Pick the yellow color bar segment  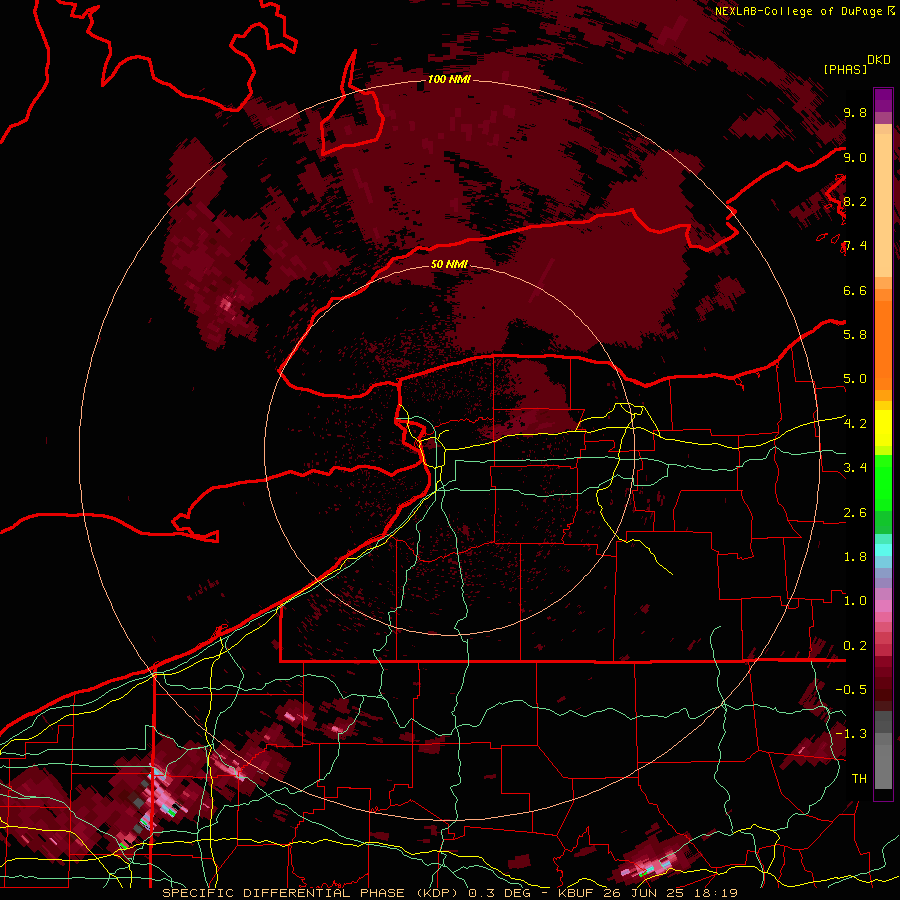tap(883, 428)
